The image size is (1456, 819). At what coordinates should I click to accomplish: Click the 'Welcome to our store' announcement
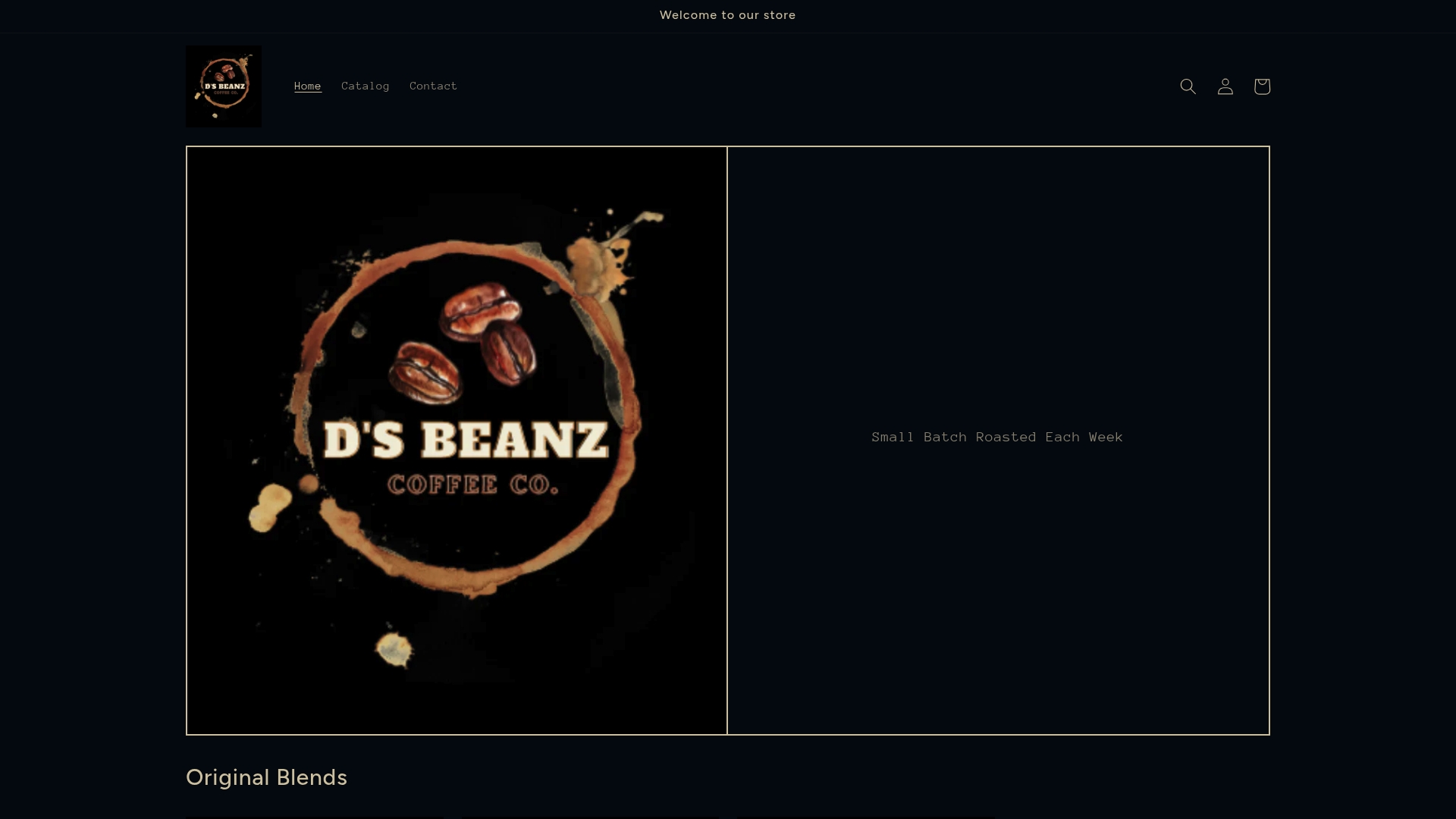point(728,15)
